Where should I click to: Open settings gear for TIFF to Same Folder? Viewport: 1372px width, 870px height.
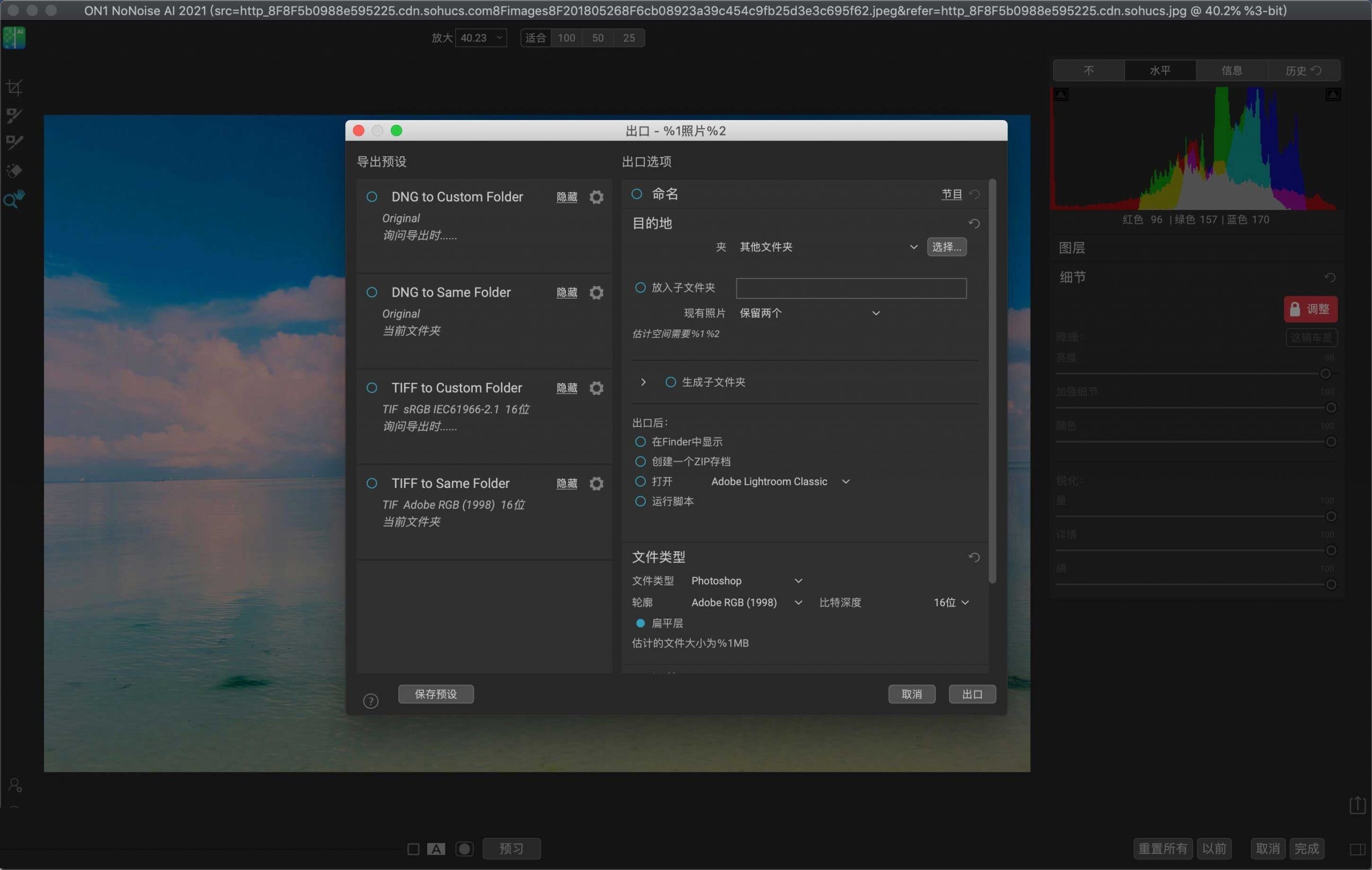(596, 483)
